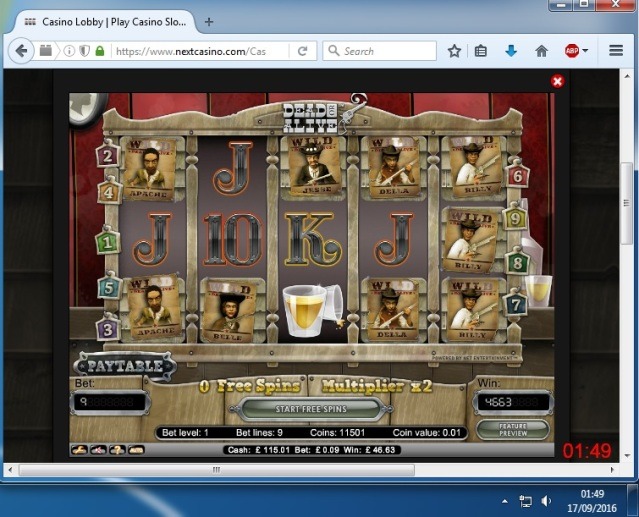Open the FEATURE PREVIEW
Screen dimensions: 639x517
point(513,430)
